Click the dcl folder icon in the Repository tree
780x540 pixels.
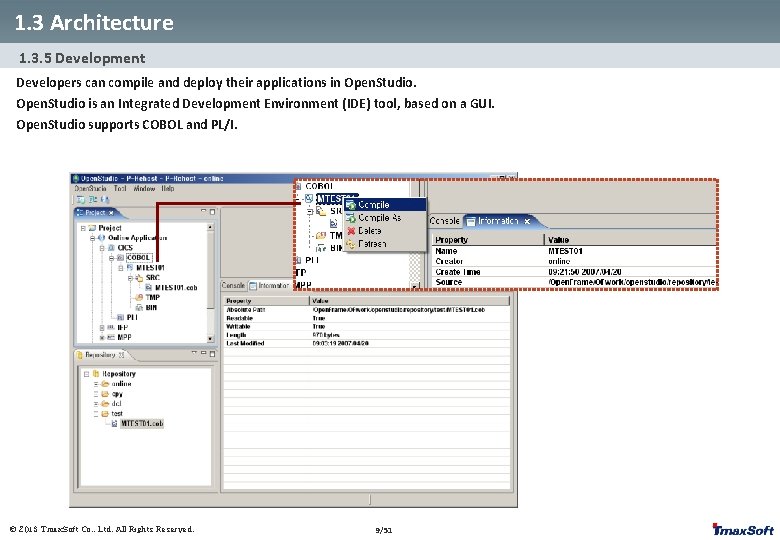[x=105, y=404]
